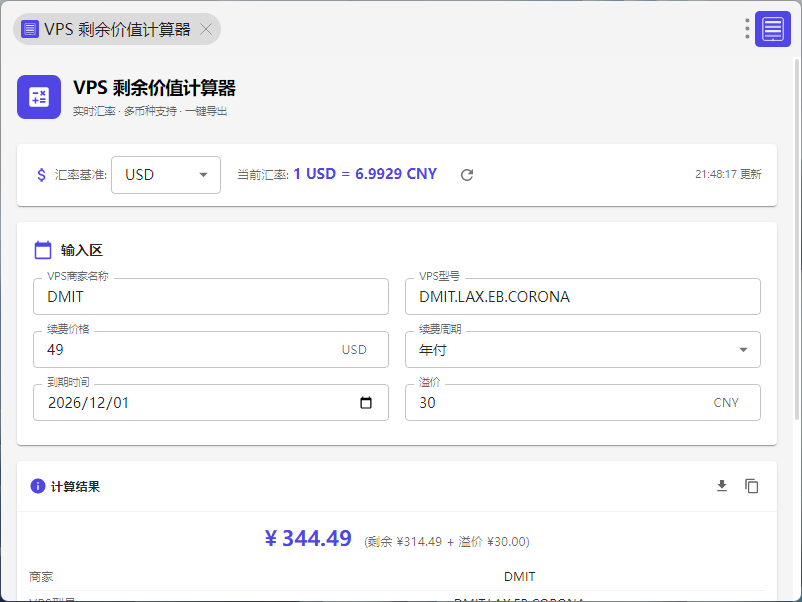Click the VPS商家名称 field containing DMIT
802x602 pixels.
point(210,297)
